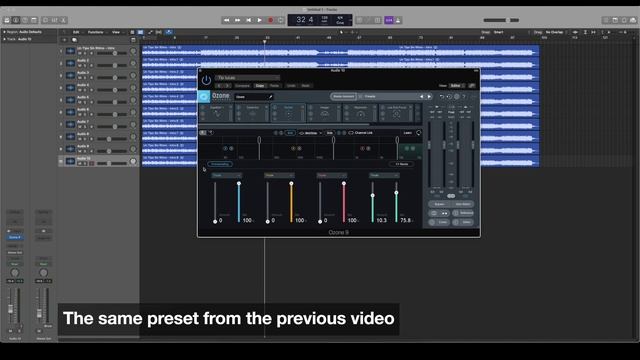Go to beginning of project
Image resolution: width=640 pixels, height=360 pixels.
click(x=249, y=20)
